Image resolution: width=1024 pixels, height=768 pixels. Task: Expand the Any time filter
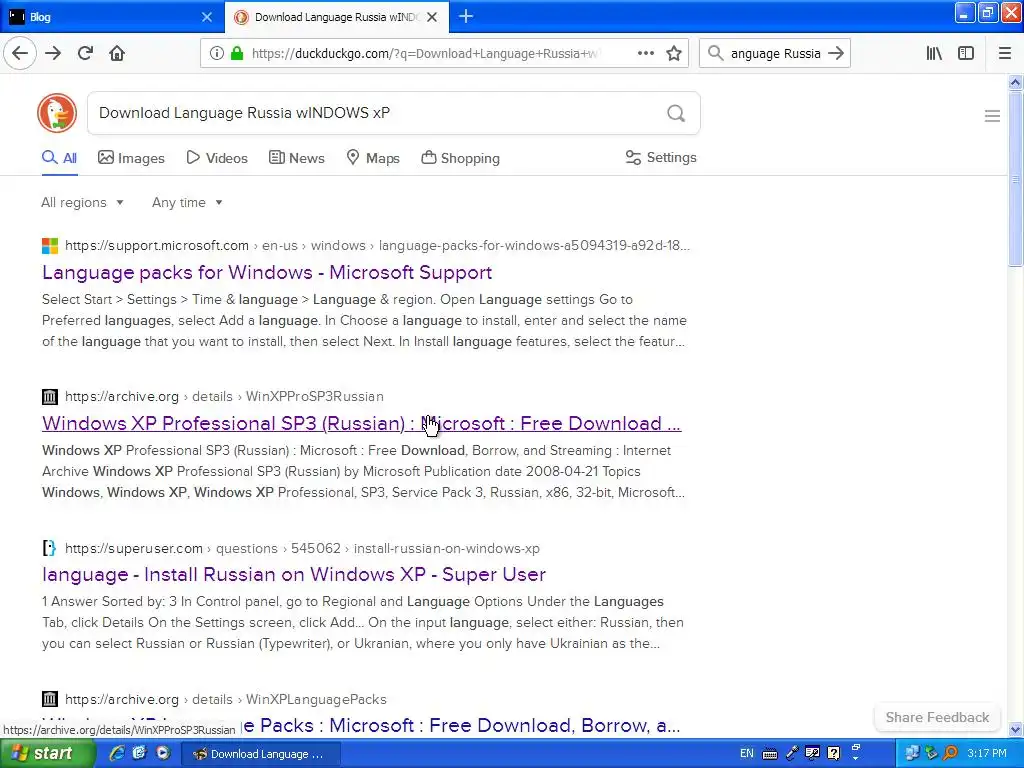[x=187, y=202]
